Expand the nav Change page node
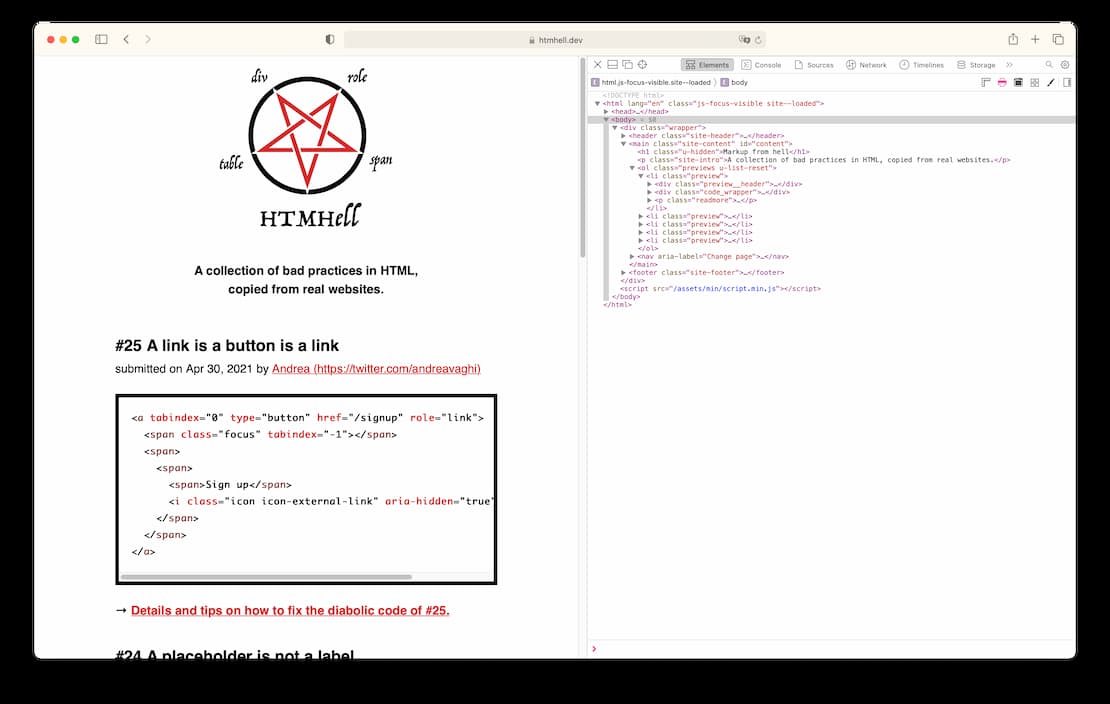The height and width of the screenshot is (704, 1110). (631, 256)
